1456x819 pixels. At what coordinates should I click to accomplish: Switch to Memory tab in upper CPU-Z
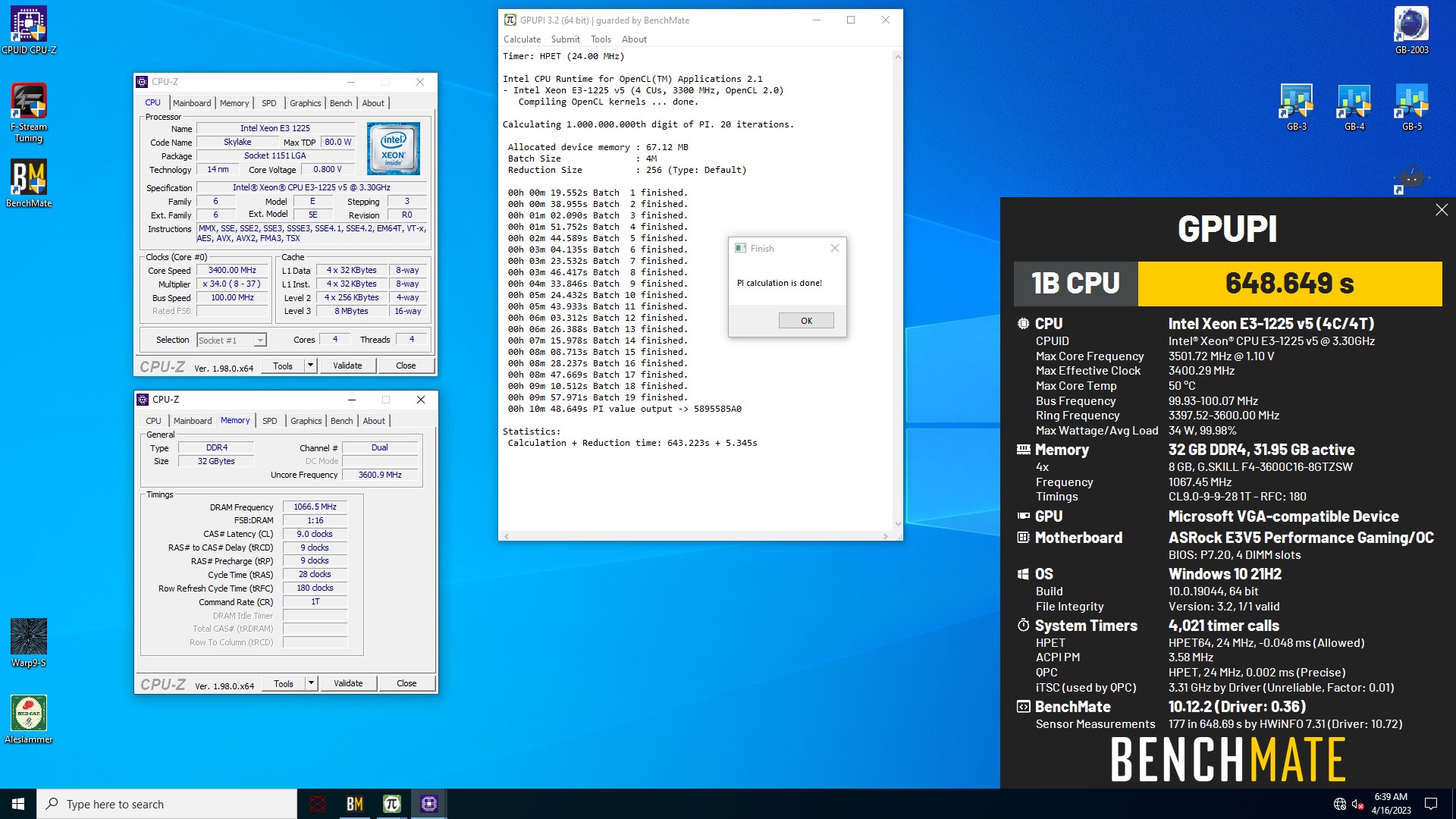(x=234, y=103)
